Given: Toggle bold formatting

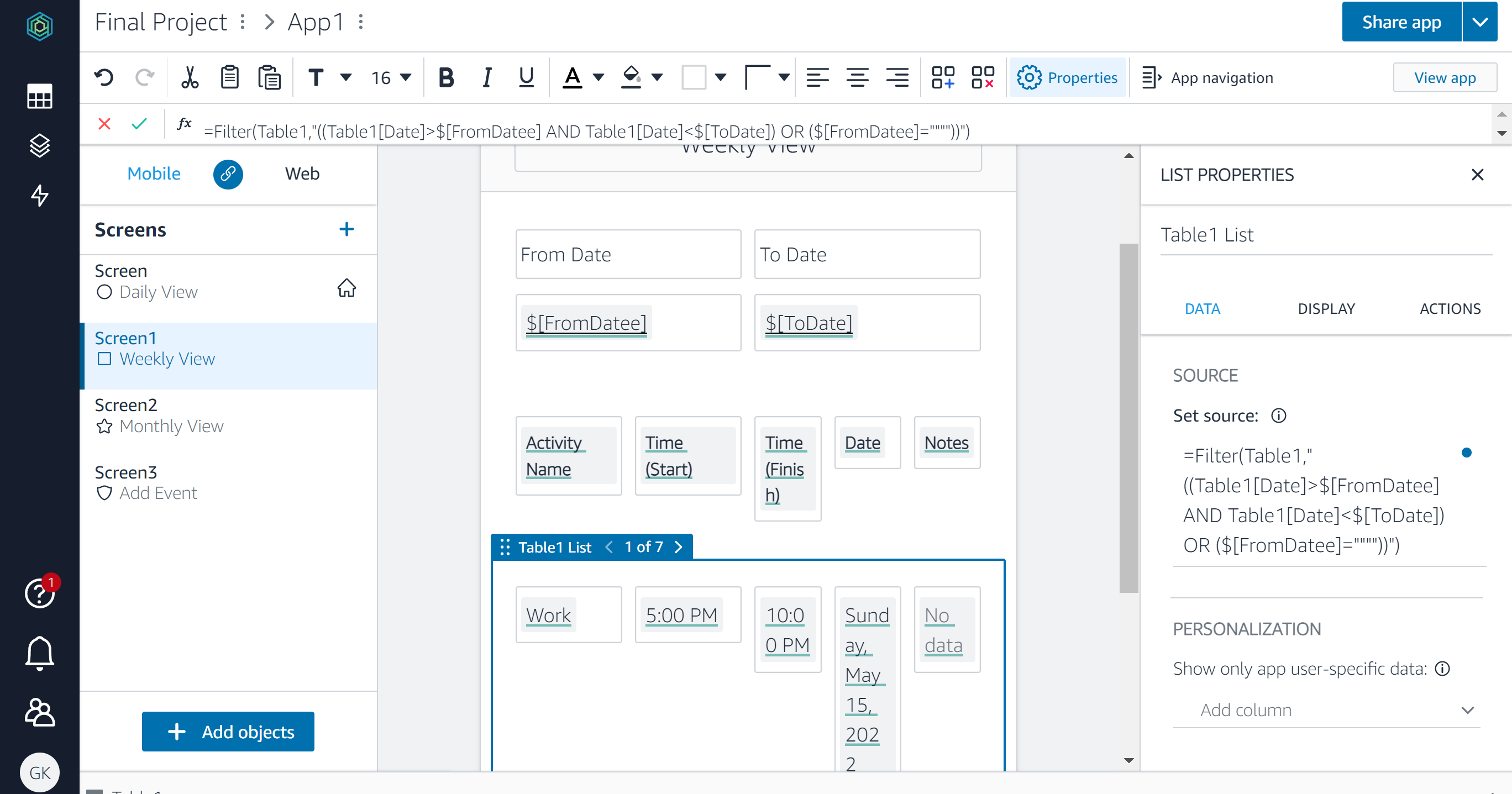Looking at the screenshot, I should point(445,77).
